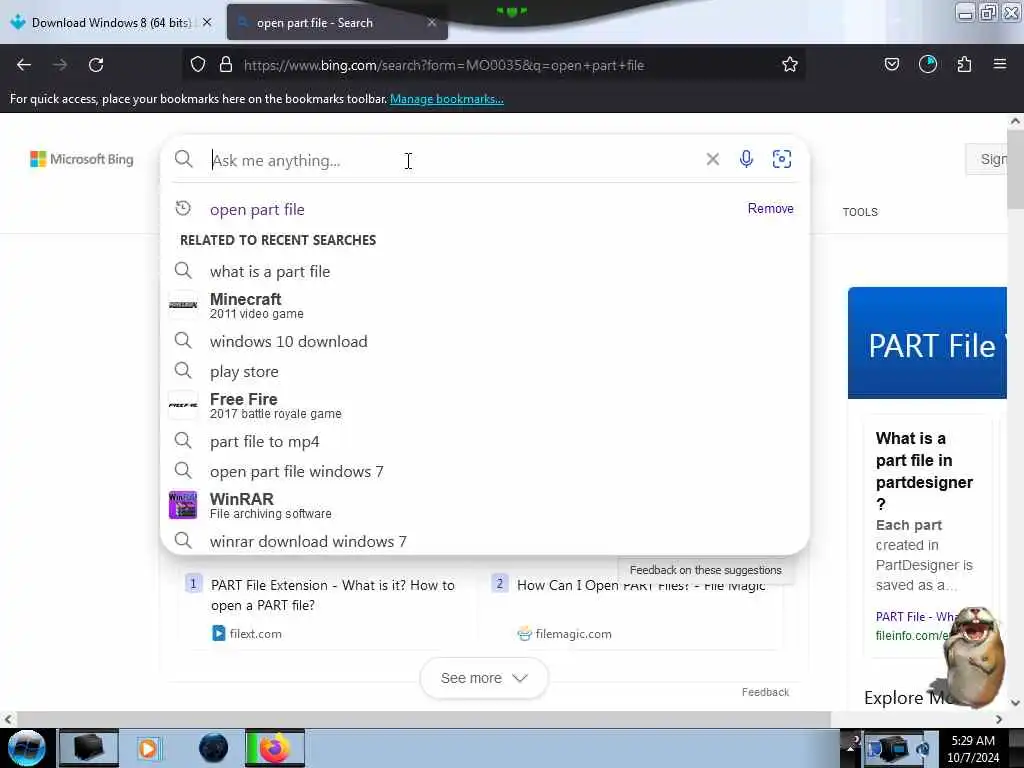1024x768 pixels.
Task: Open the Pocket save icon
Action: (891, 64)
